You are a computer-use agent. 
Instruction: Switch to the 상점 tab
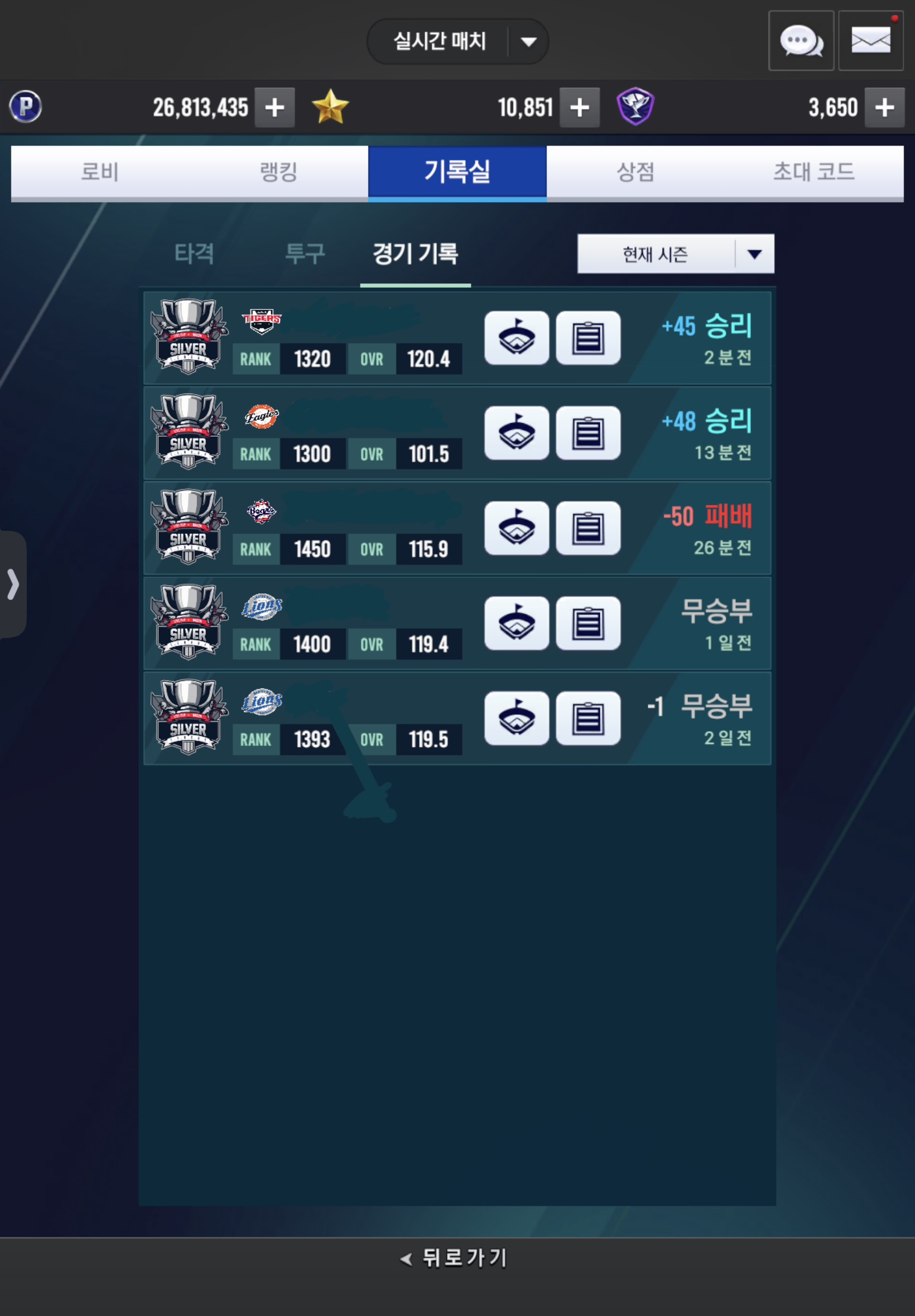coord(635,172)
